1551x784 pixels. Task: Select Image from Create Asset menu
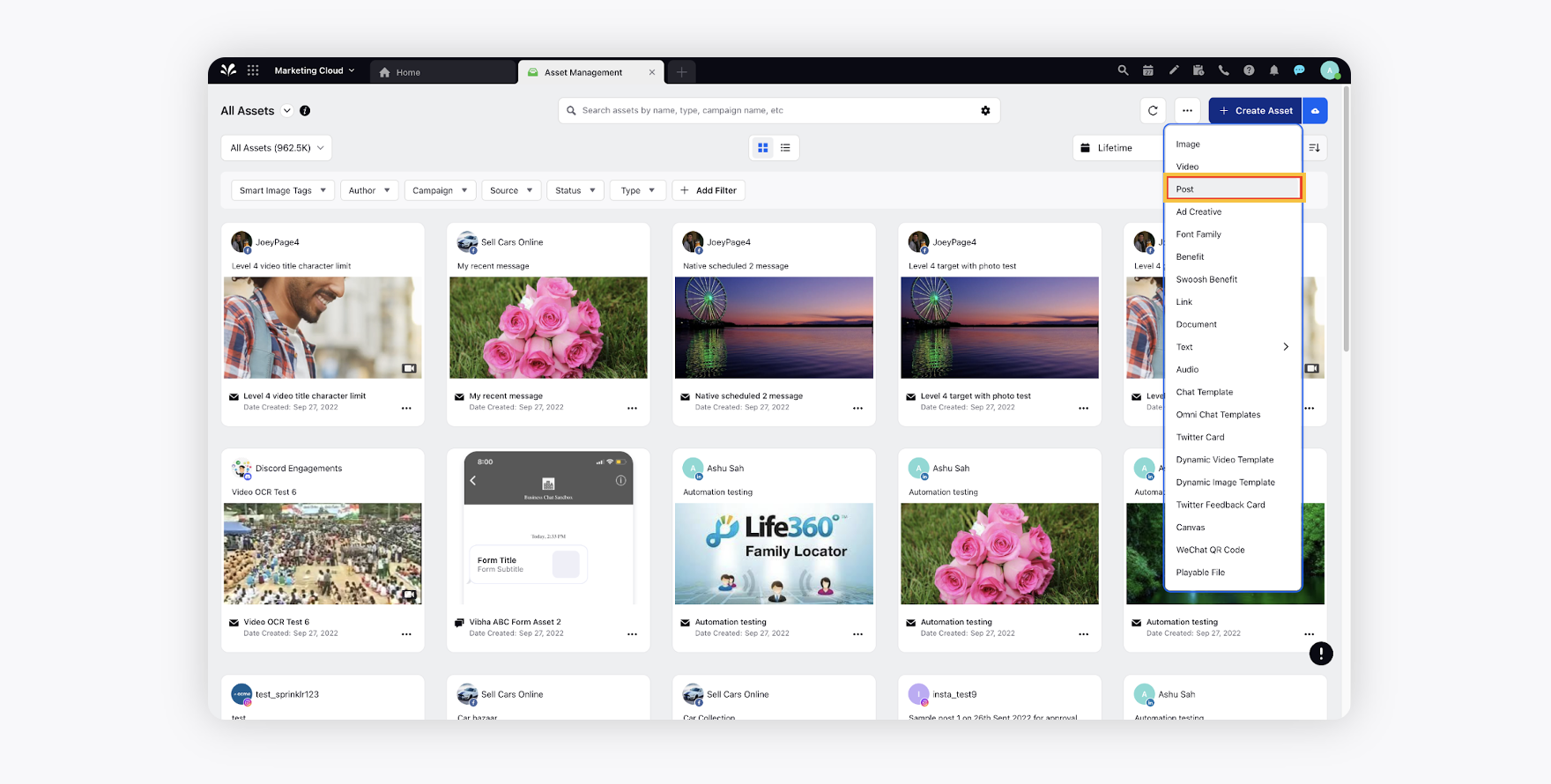(1233, 144)
